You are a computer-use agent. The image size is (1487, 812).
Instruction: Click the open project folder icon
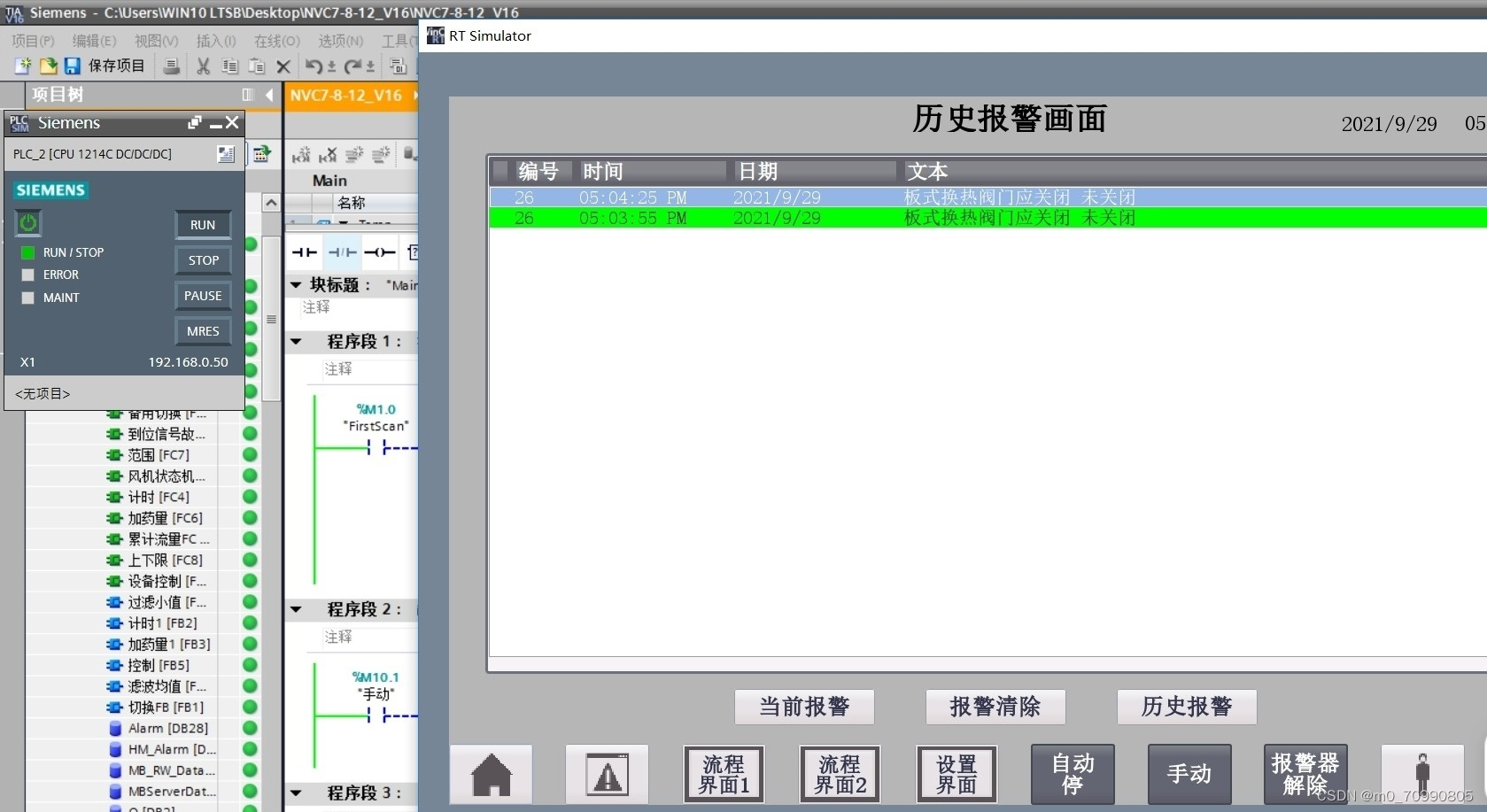point(48,66)
